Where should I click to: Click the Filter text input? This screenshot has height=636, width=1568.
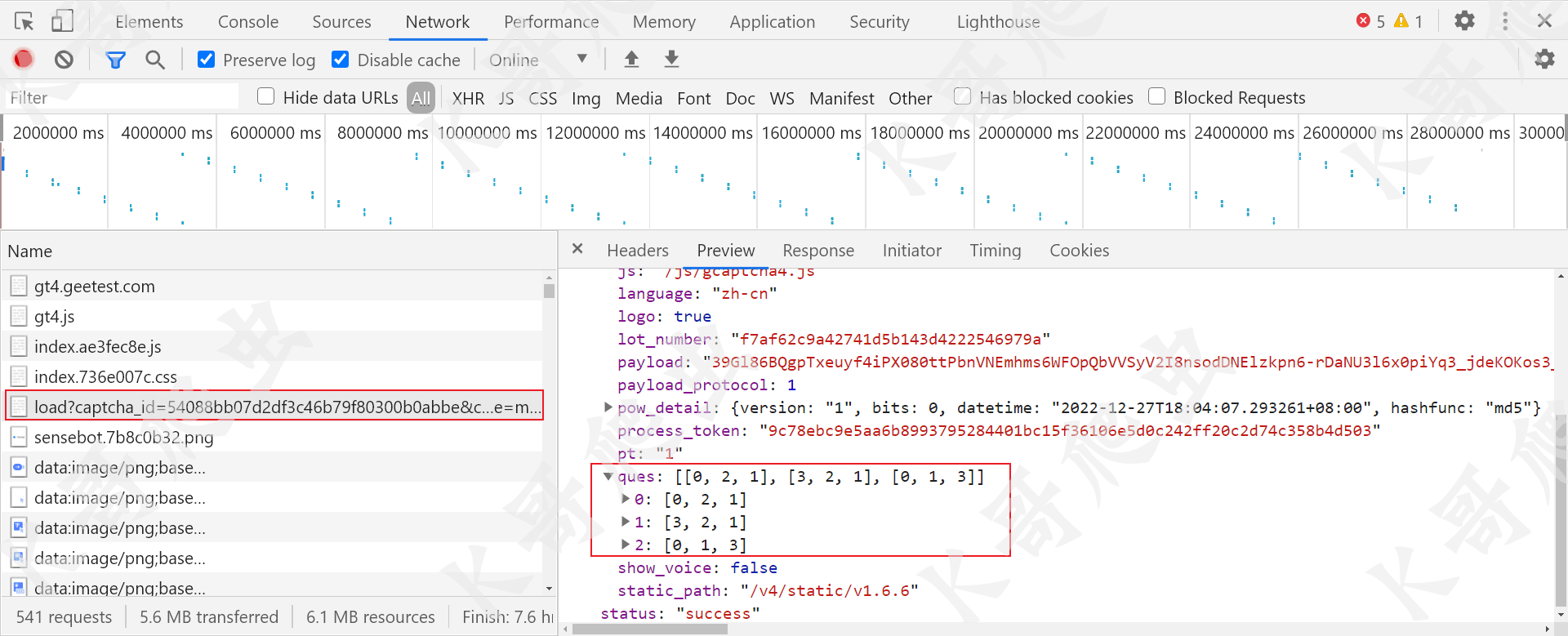(122, 97)
